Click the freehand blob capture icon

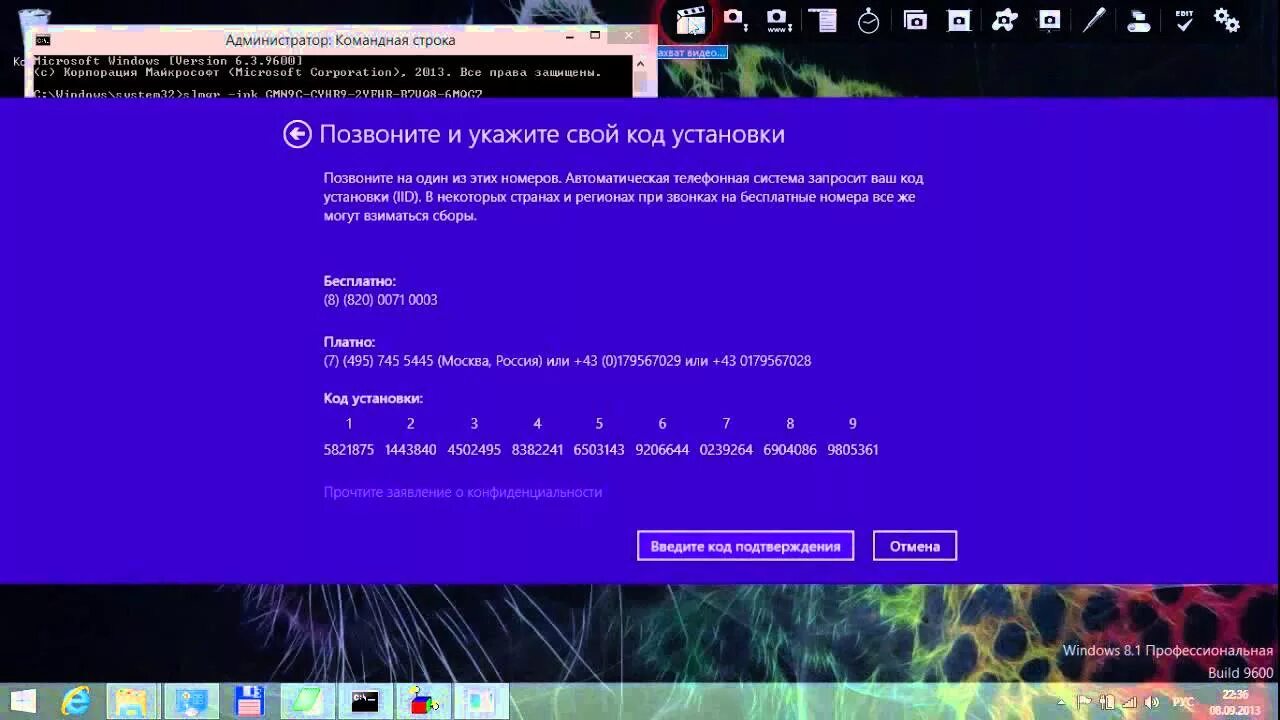(1004, 20)
